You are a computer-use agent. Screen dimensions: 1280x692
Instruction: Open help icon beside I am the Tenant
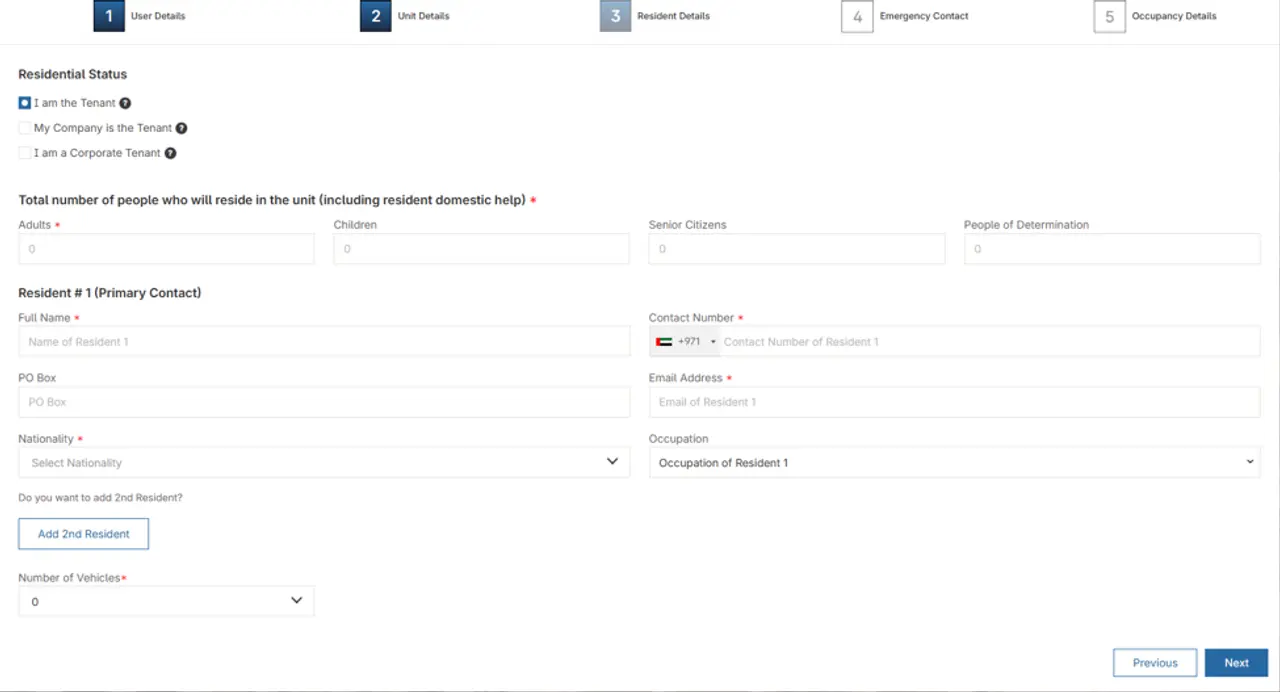click(125, 103)
